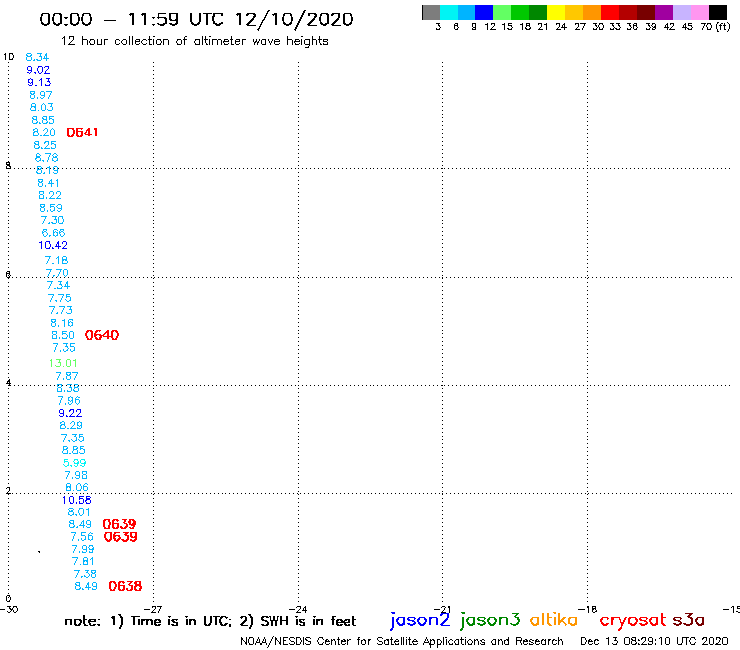Click the wave height value 8.59
Screen dimensions: 740x650
(51, 208)
